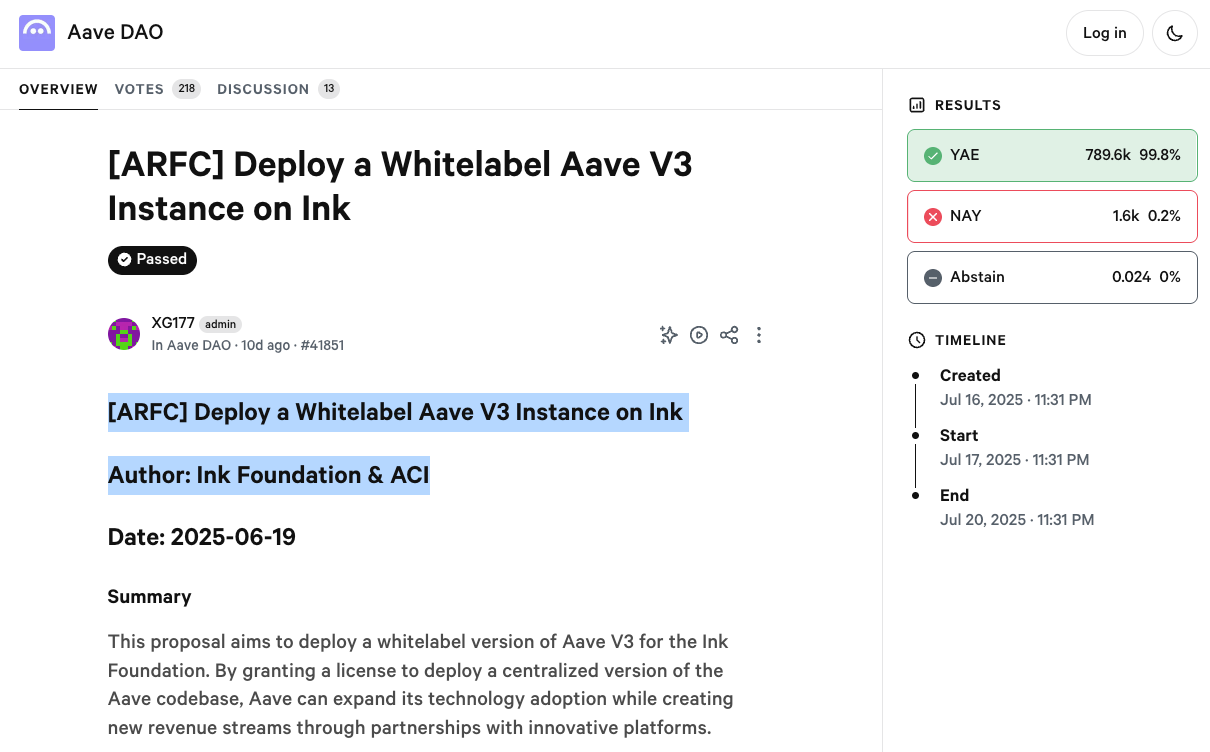
Task: Open the three-dot more options menu
Action: pyautogui.click(x=759, y=335)
